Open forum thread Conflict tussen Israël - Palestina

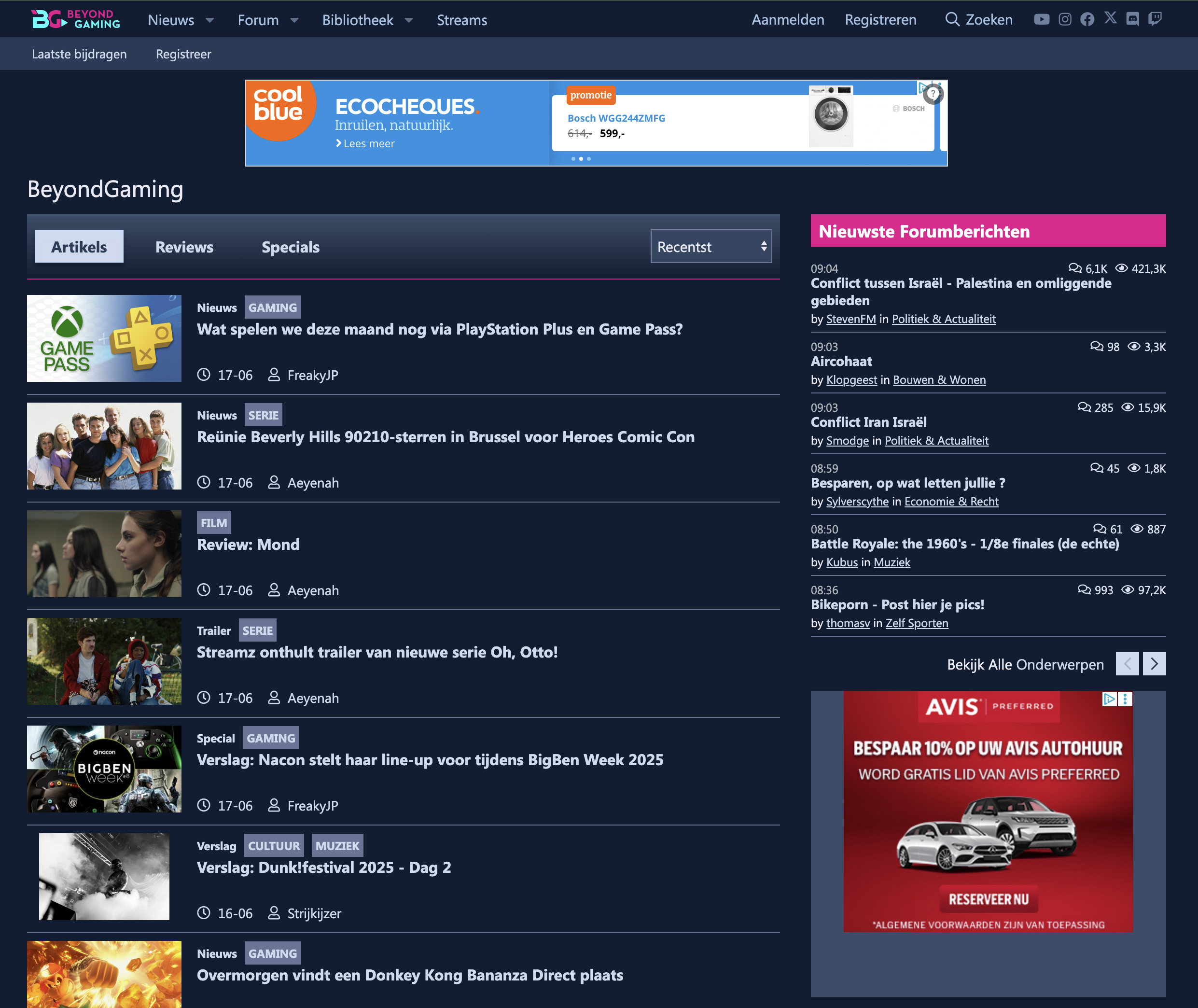[x=961, y=292]
